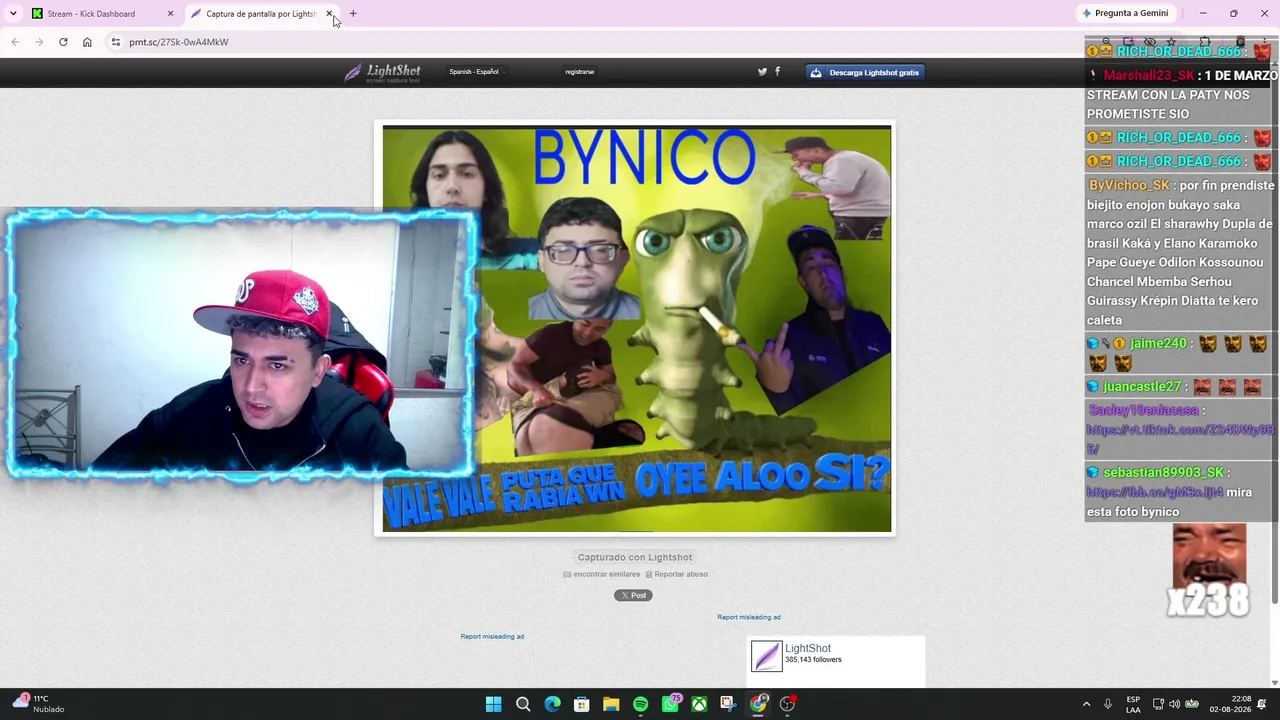This screenshot has width=1280, height=720.
Task: Click the X Post share button
Action: tap(633, 595)
